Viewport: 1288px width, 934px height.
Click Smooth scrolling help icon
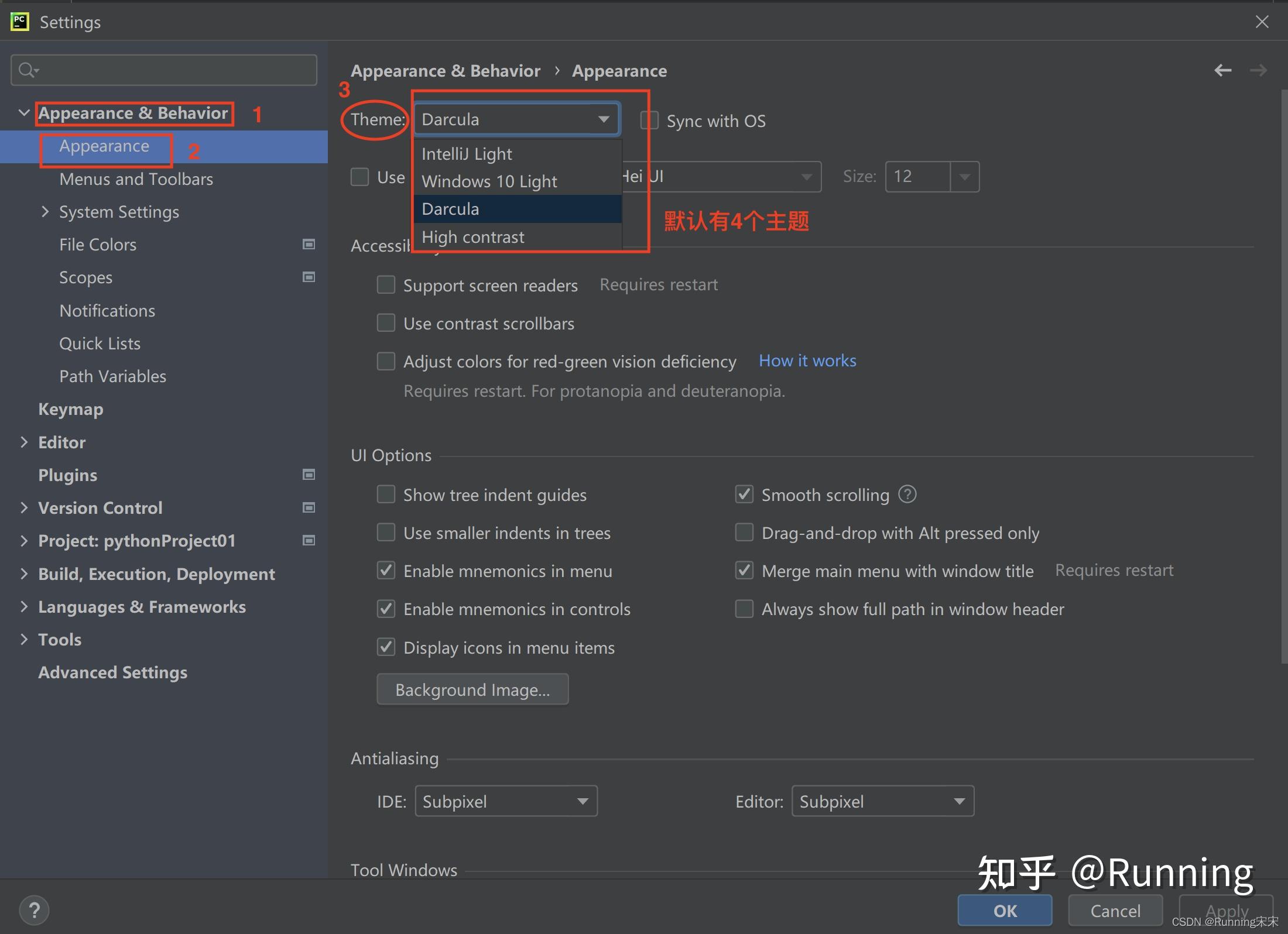(x=907, y=495)
